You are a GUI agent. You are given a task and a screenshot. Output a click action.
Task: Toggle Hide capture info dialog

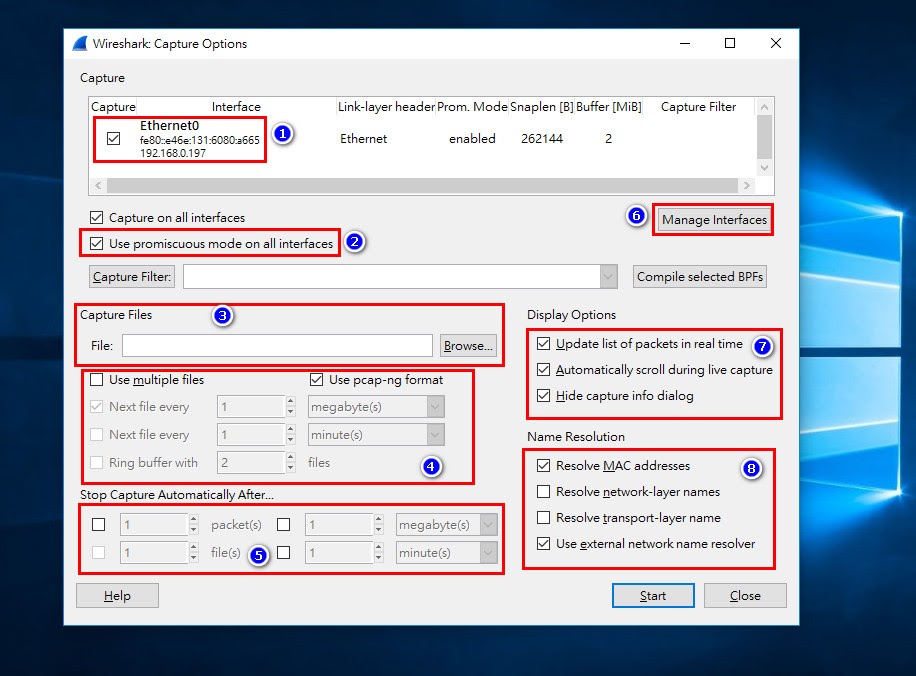pos(543,396)
